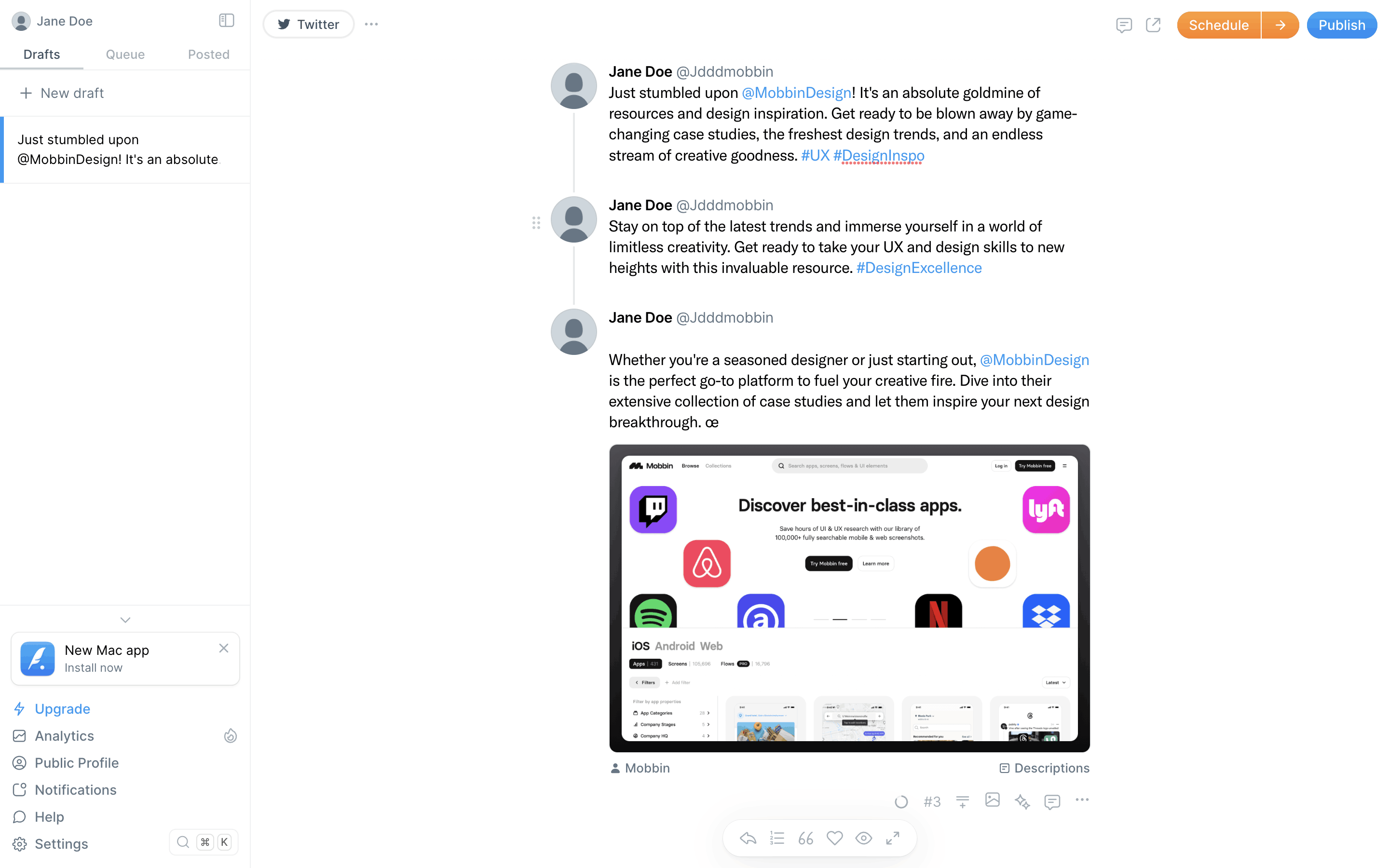Open schedule options arrow next to Schedule

coord(1280,25)
